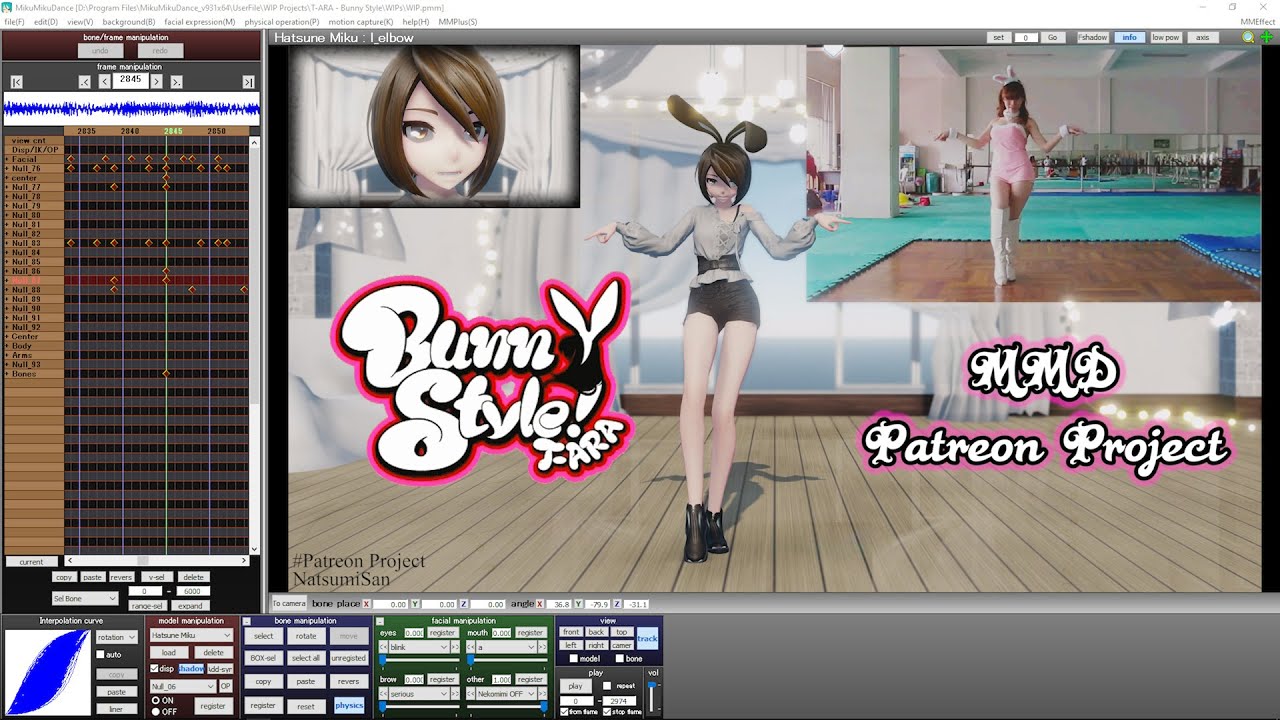Enable the view model checkbox
This screenshot has width=1280, height=720.
(x=574, y=659)
